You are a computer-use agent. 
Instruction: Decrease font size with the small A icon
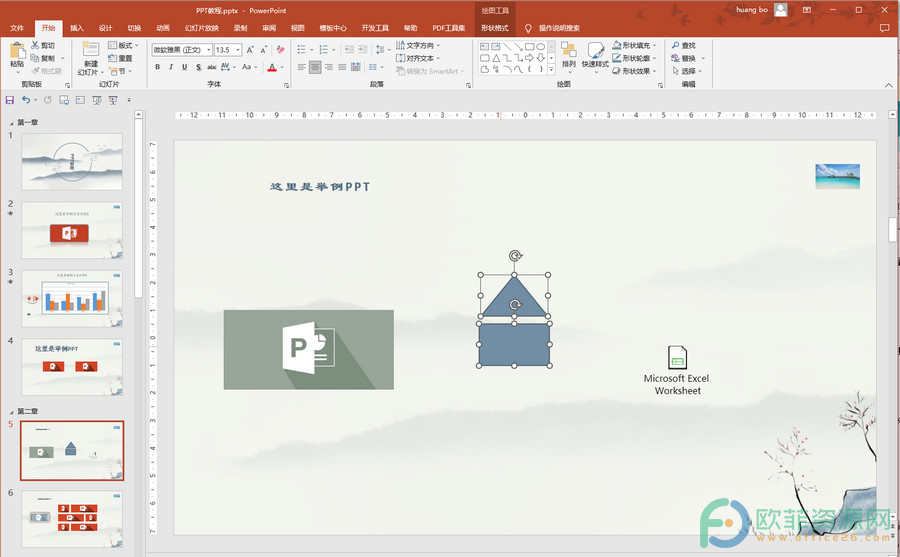point(263,50)
